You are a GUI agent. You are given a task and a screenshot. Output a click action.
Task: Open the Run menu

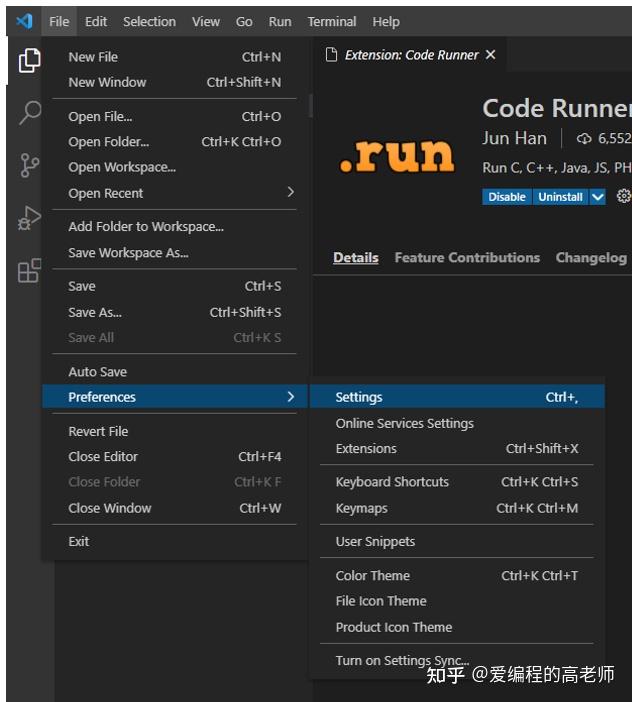(280, 21)
